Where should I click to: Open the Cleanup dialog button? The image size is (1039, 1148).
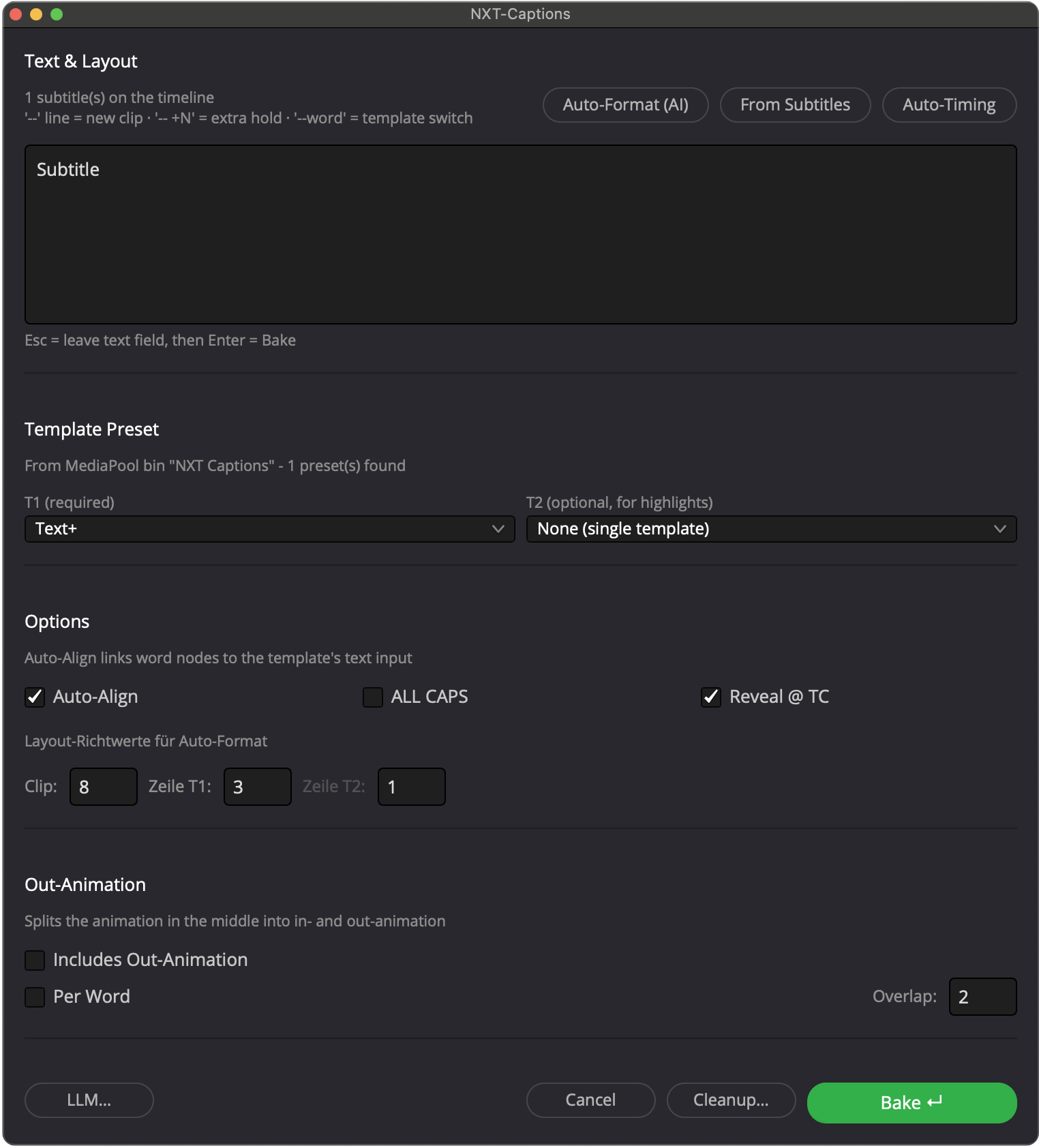[x=731, y=1100]
